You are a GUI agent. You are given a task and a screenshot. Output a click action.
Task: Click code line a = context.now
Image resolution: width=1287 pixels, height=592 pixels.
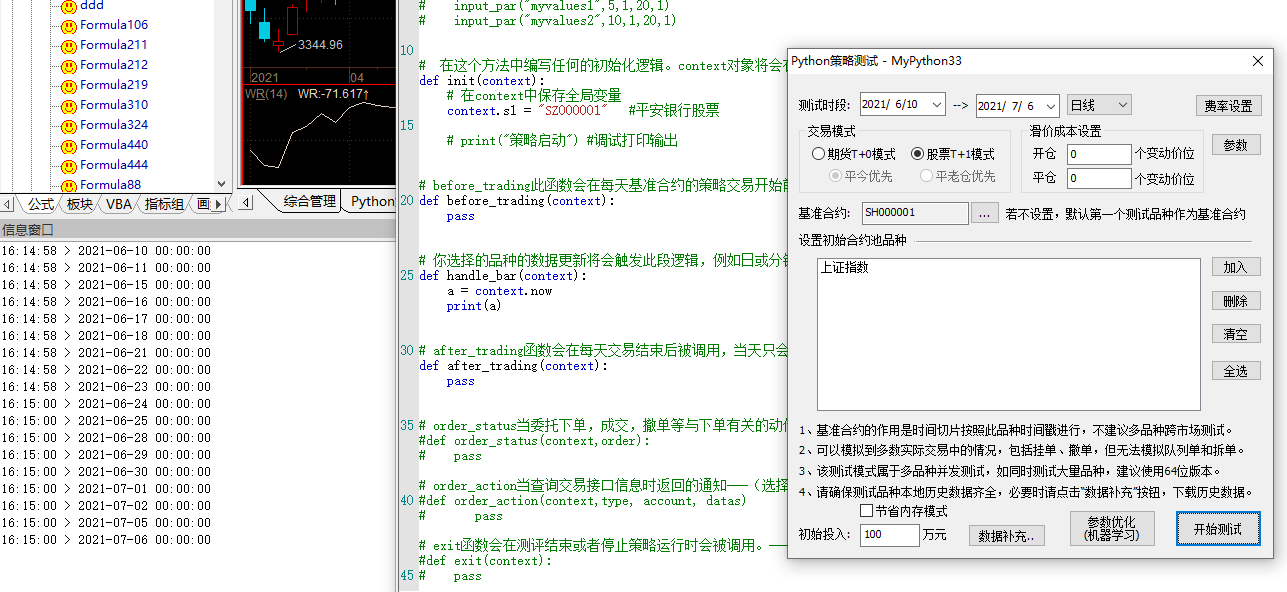tap(499, 291)
